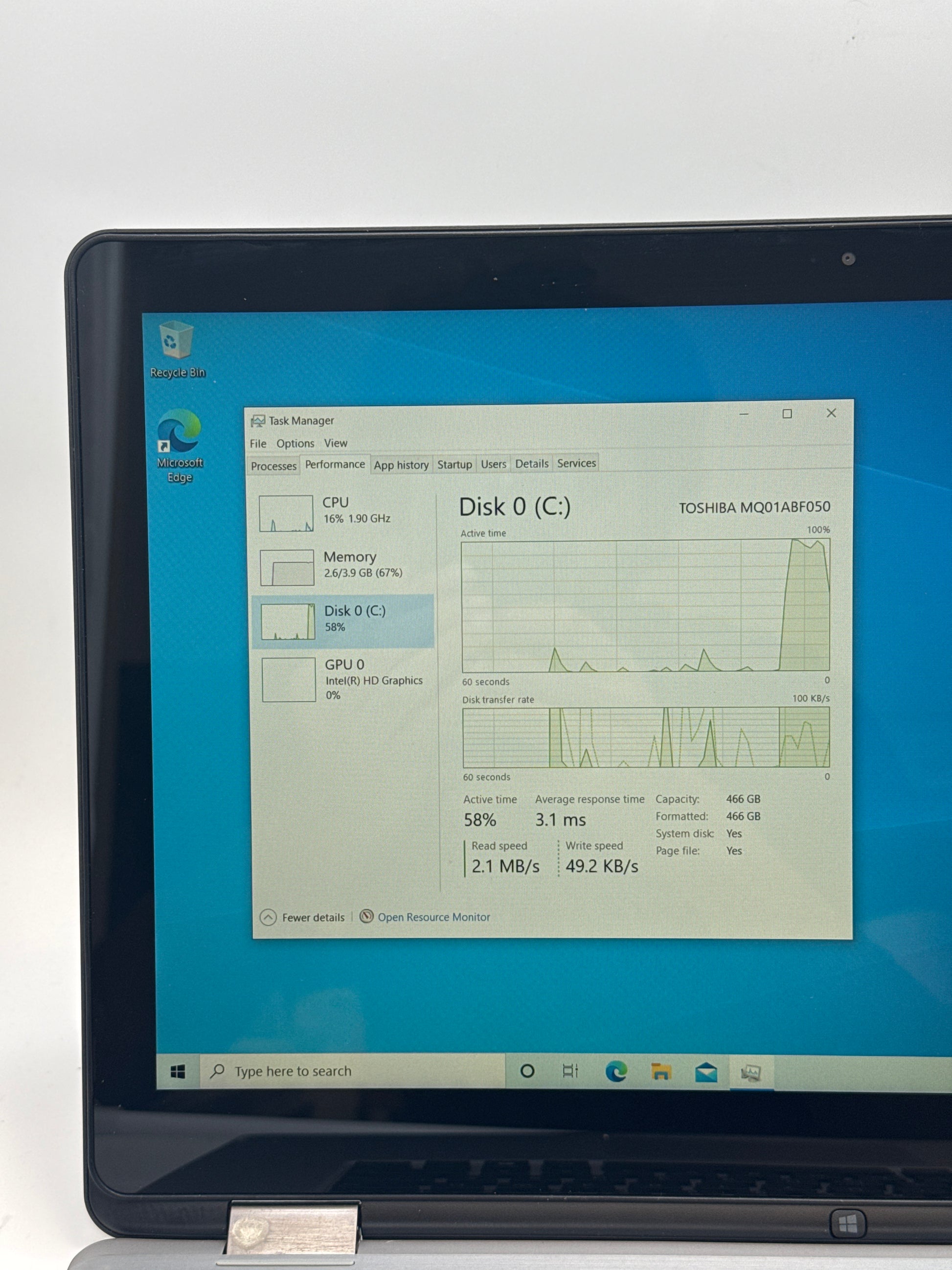Open the Mail app from the taskbar

click(x=706, y=1072)
